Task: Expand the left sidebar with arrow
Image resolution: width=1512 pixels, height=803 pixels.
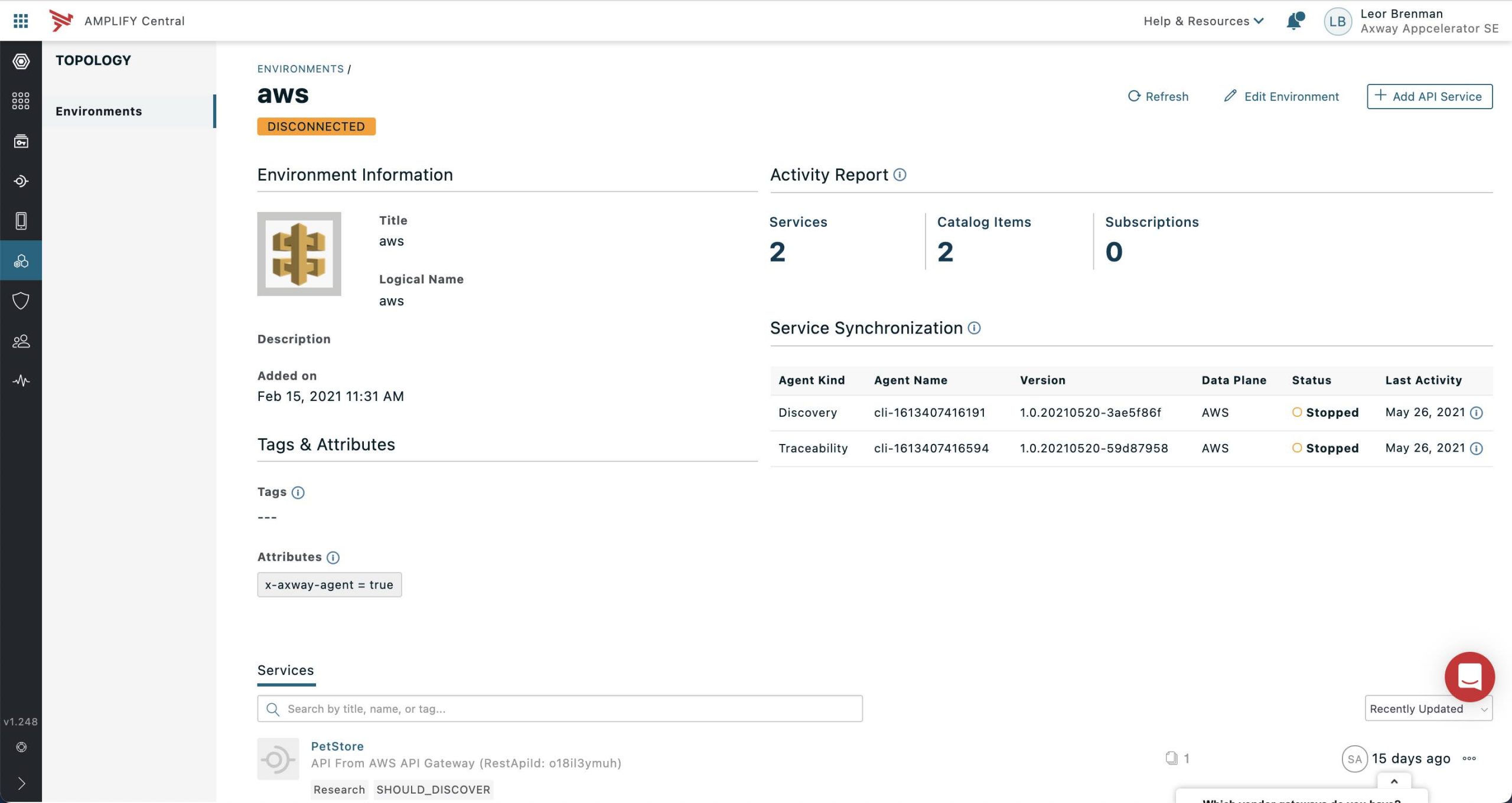Action: coord(21,784)
